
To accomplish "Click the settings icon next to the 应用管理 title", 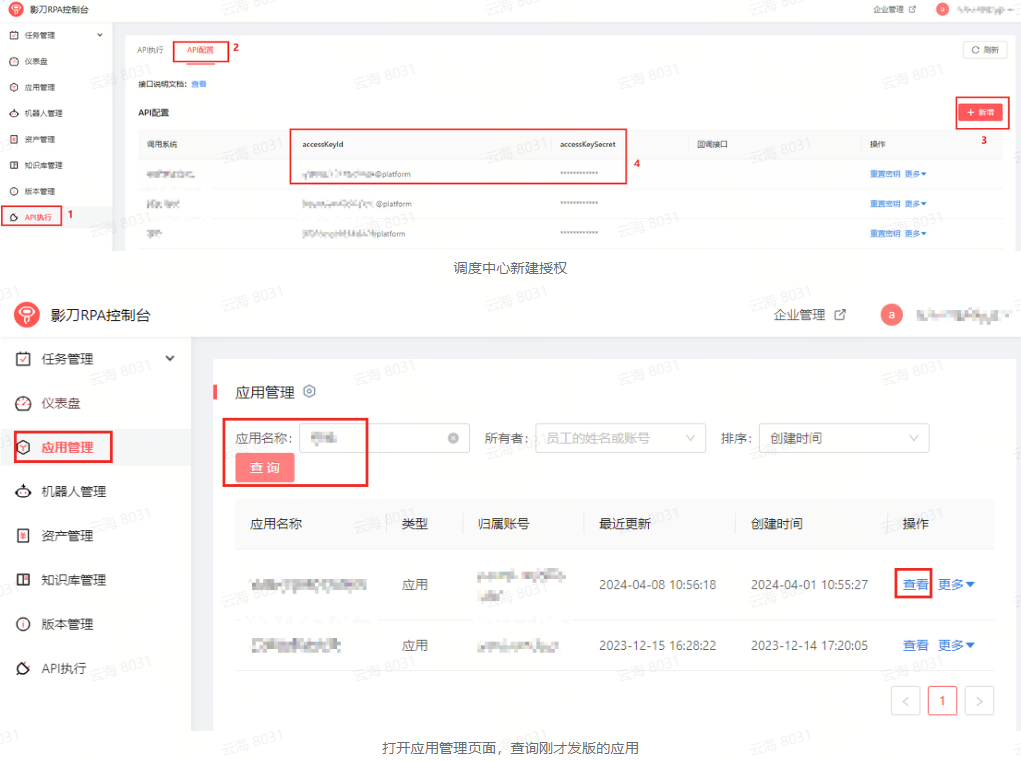I will 309,391.
